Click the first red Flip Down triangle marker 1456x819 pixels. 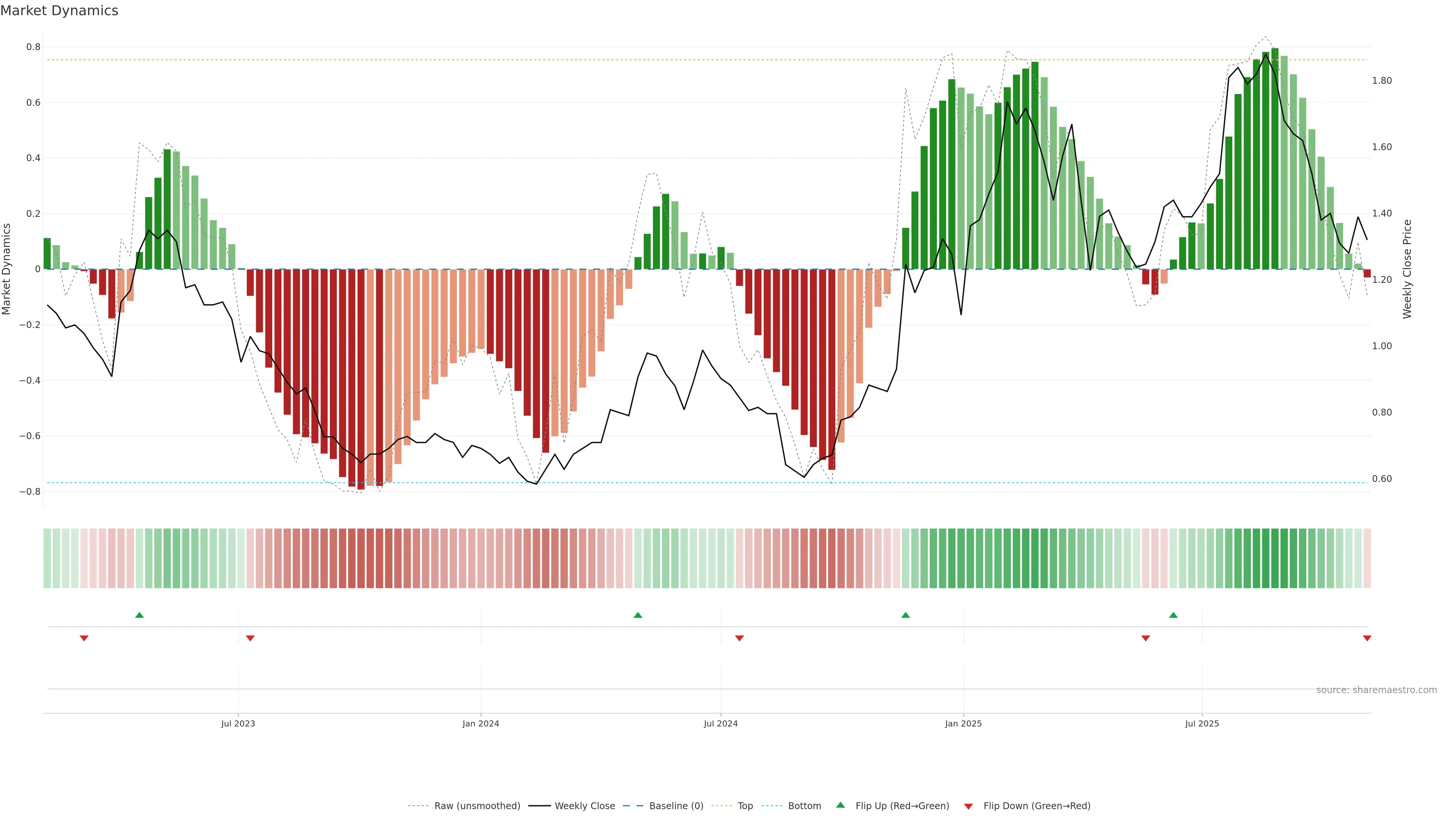pyautogui.click(x=84, y=638)
